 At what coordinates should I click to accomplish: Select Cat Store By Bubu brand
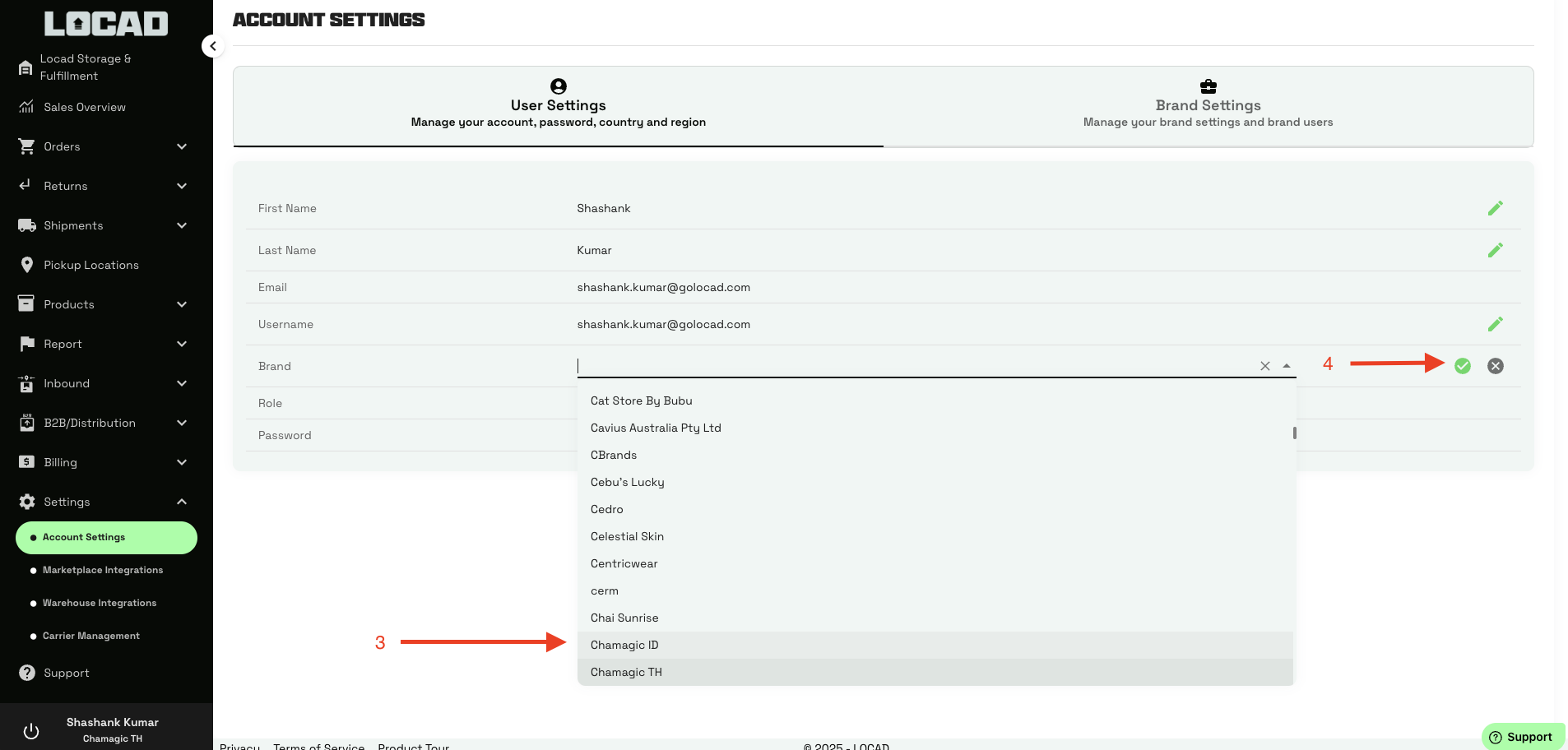pos(935,400)
